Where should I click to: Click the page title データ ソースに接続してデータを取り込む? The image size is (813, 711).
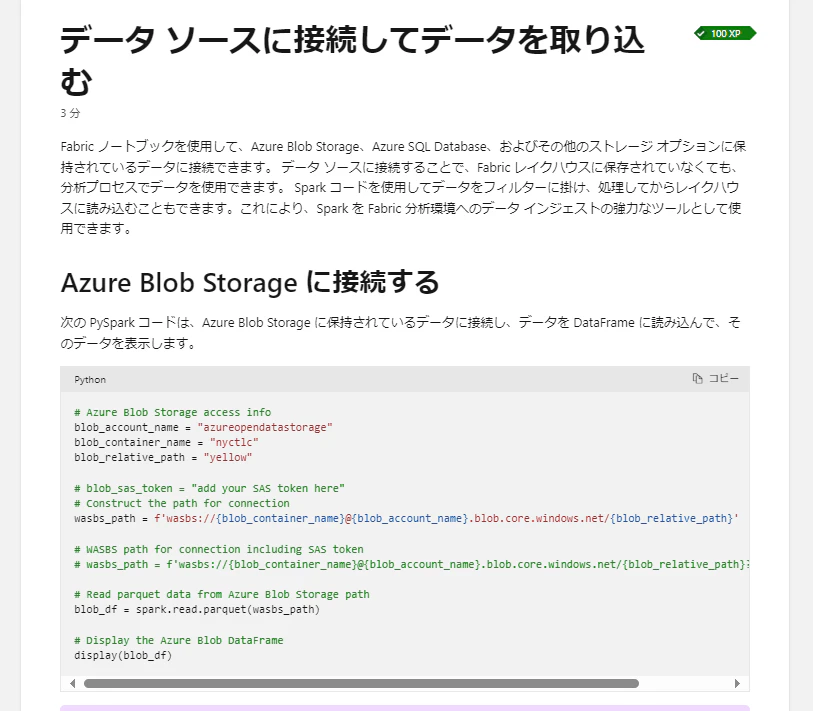click(352, 61)
